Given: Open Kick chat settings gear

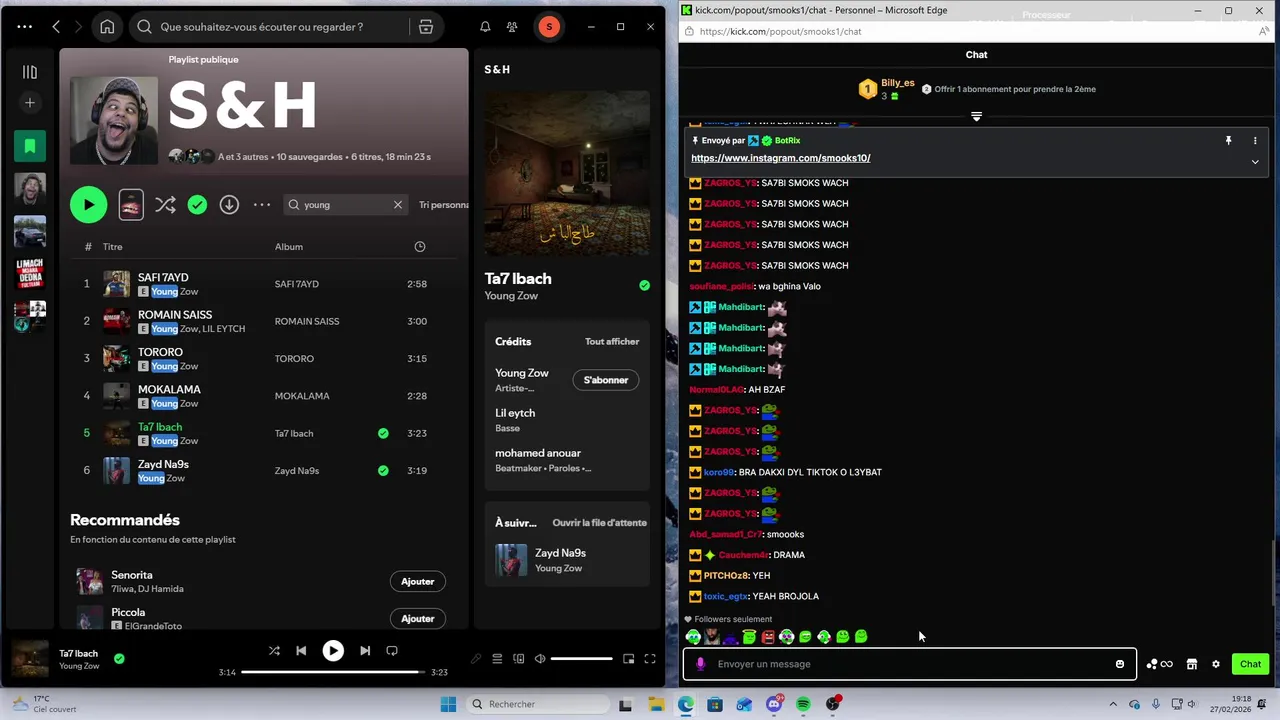Looking at the screenshot, I should (x=1216, y=664).
